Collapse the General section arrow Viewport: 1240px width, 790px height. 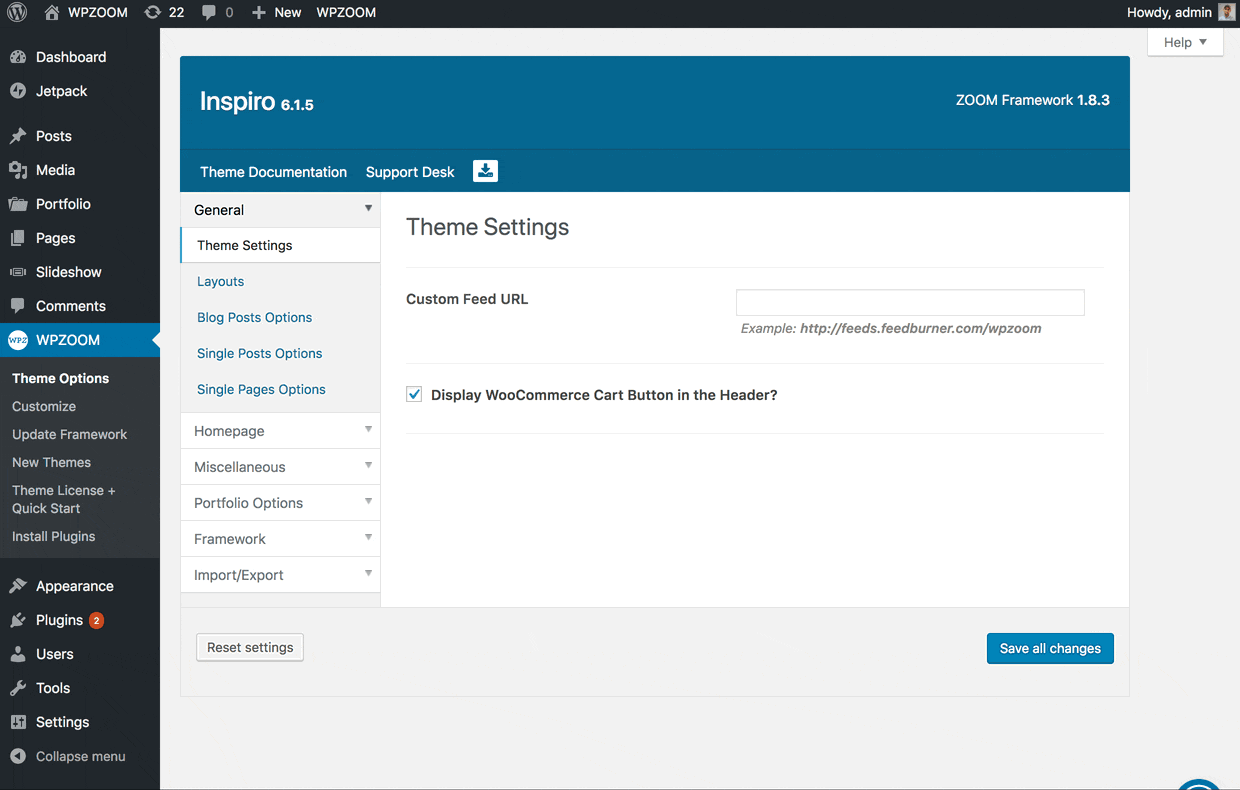pyautogui.click(x=368, y=209)
